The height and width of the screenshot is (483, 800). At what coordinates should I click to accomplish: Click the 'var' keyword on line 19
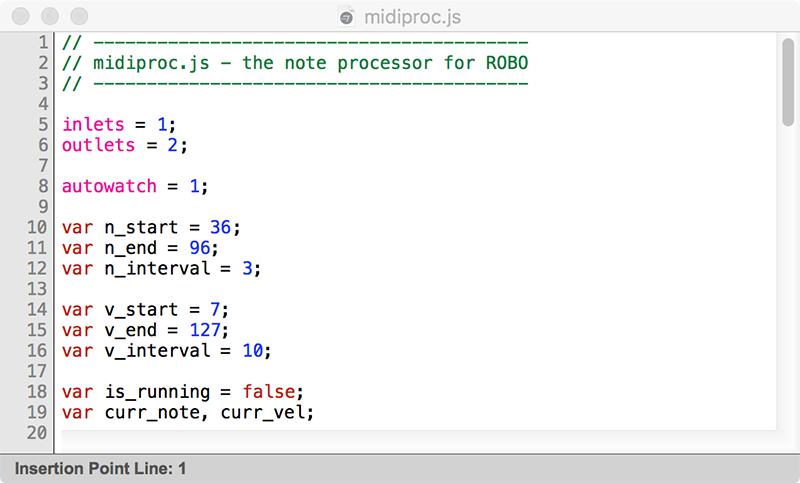pos(78,412)
